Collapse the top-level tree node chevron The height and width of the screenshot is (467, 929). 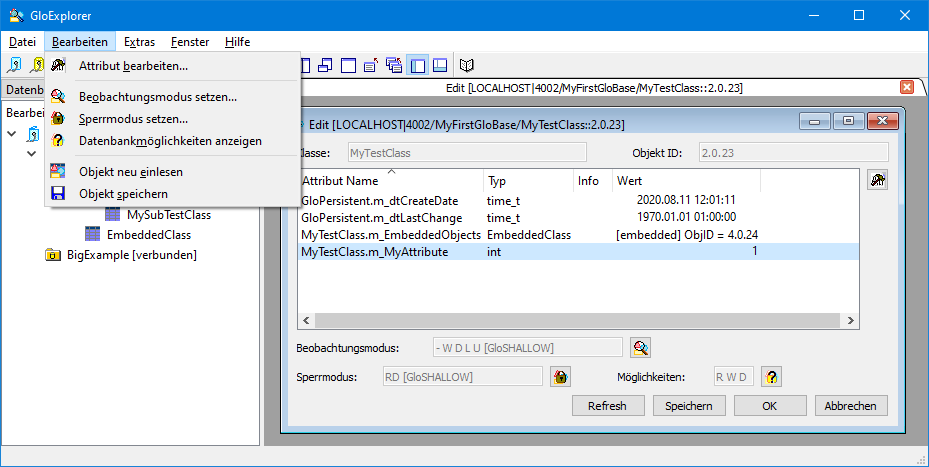(11, 134)
